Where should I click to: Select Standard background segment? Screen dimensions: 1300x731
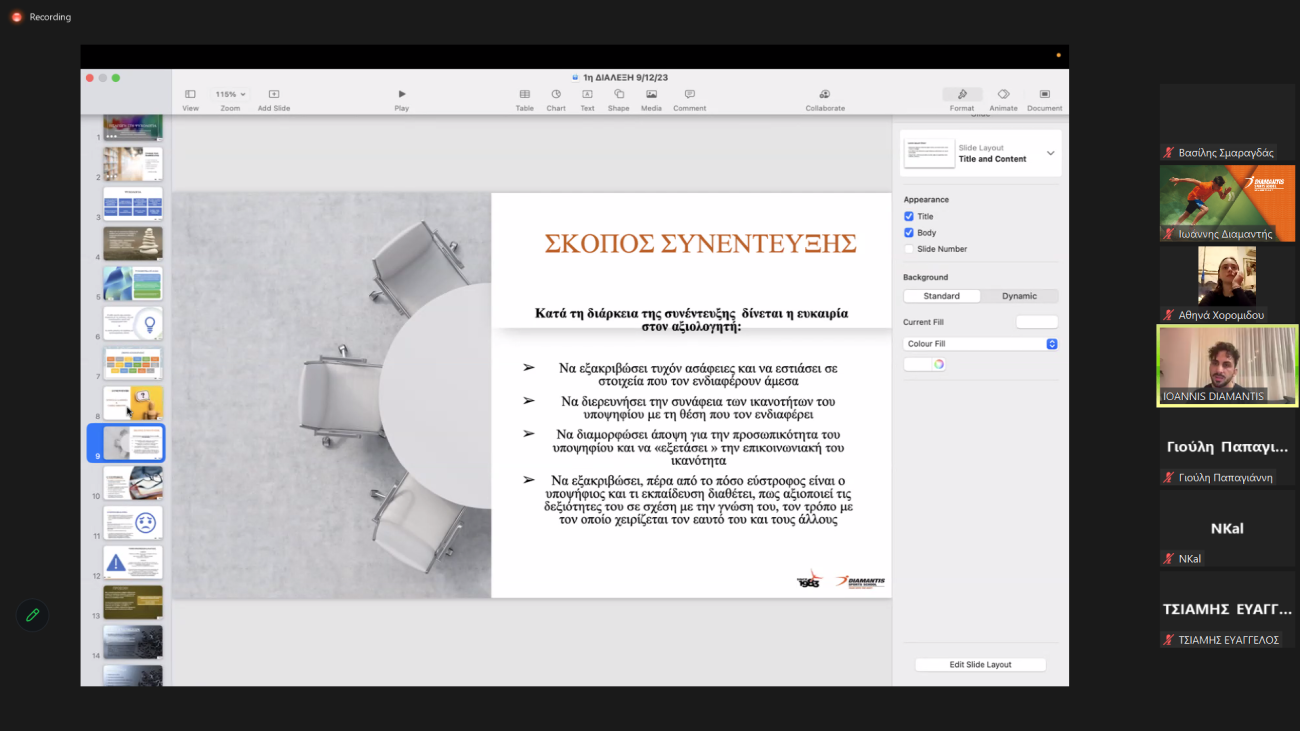942,296
